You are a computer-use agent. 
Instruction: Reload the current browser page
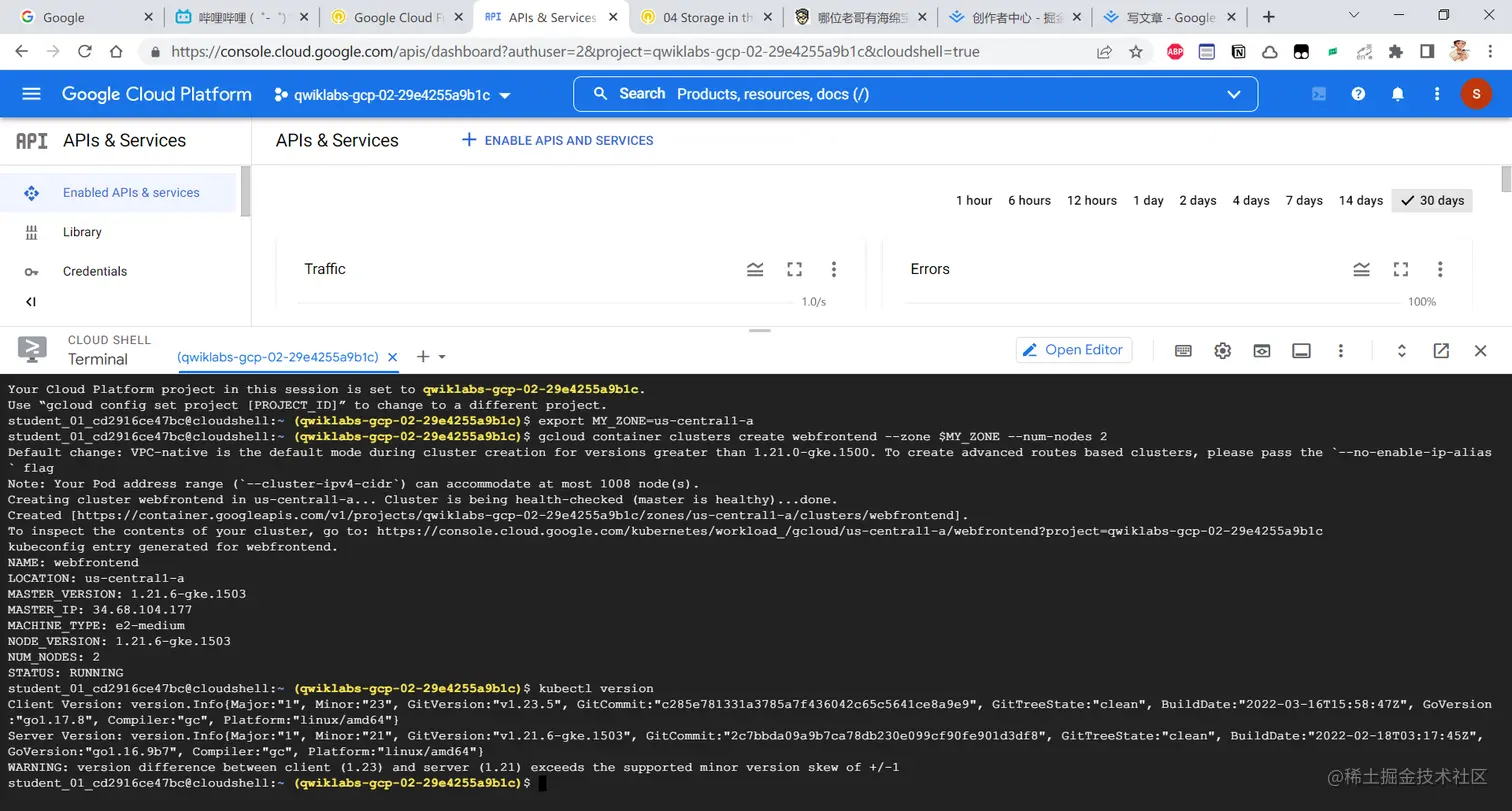pyautogui.click(x=85, y=52)
